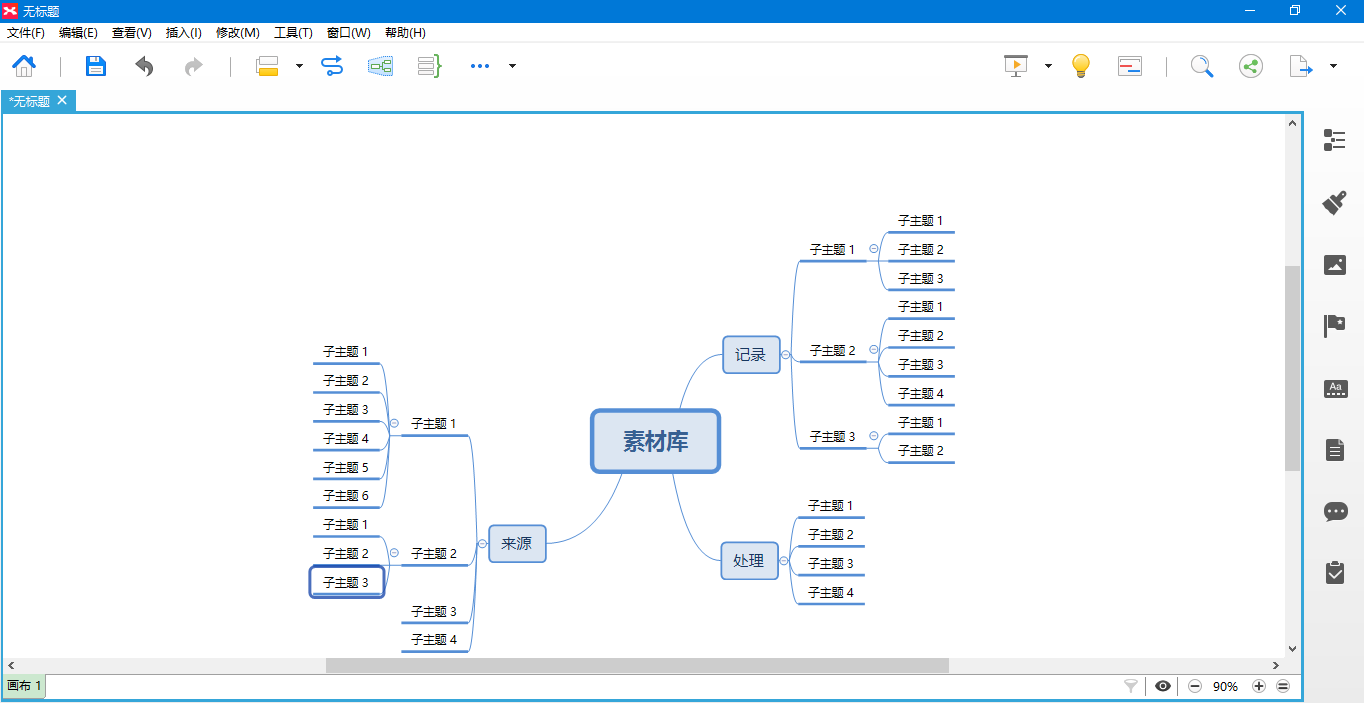Collapse the 来源 branch
This screenshot has height=703, width=1364.
[x=481, y=544]
